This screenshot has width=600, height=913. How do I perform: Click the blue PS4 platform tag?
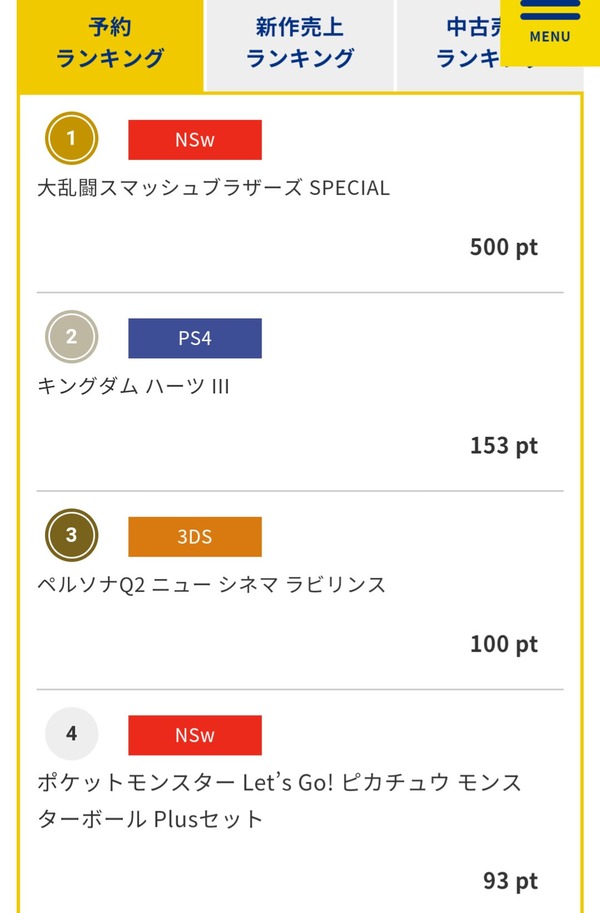coord(195,338)
